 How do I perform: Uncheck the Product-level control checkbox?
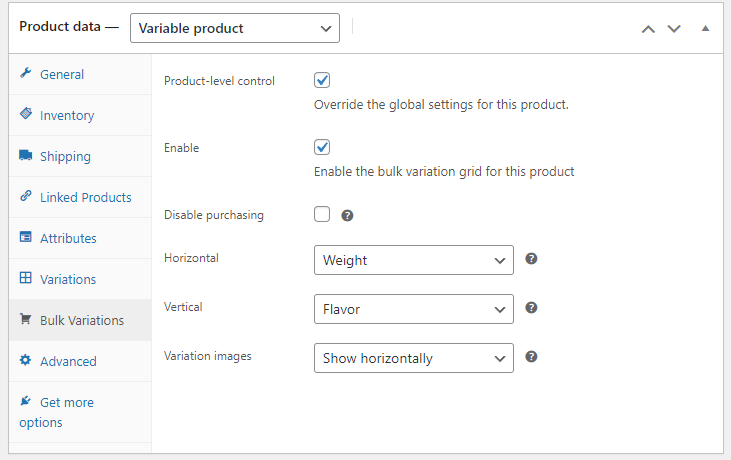pyautogui.click(x=322, y=80)
